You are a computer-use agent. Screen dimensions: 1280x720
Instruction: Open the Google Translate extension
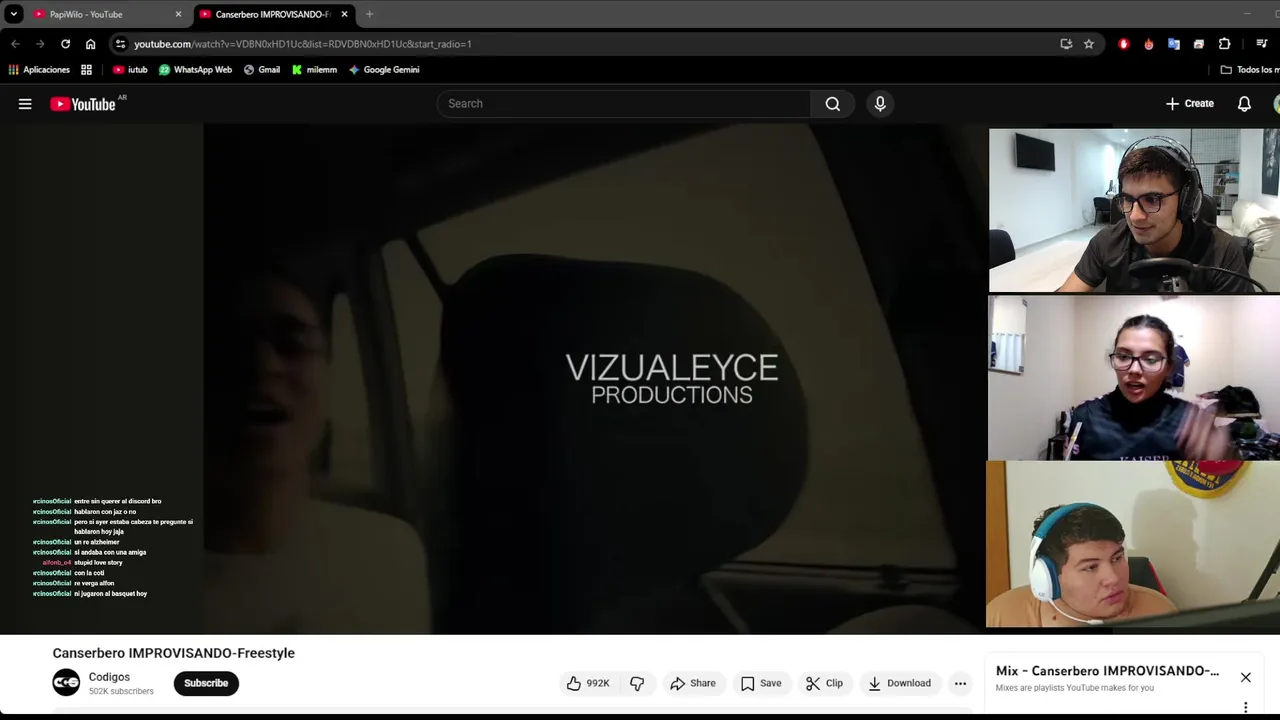[x=1174, y=44]
